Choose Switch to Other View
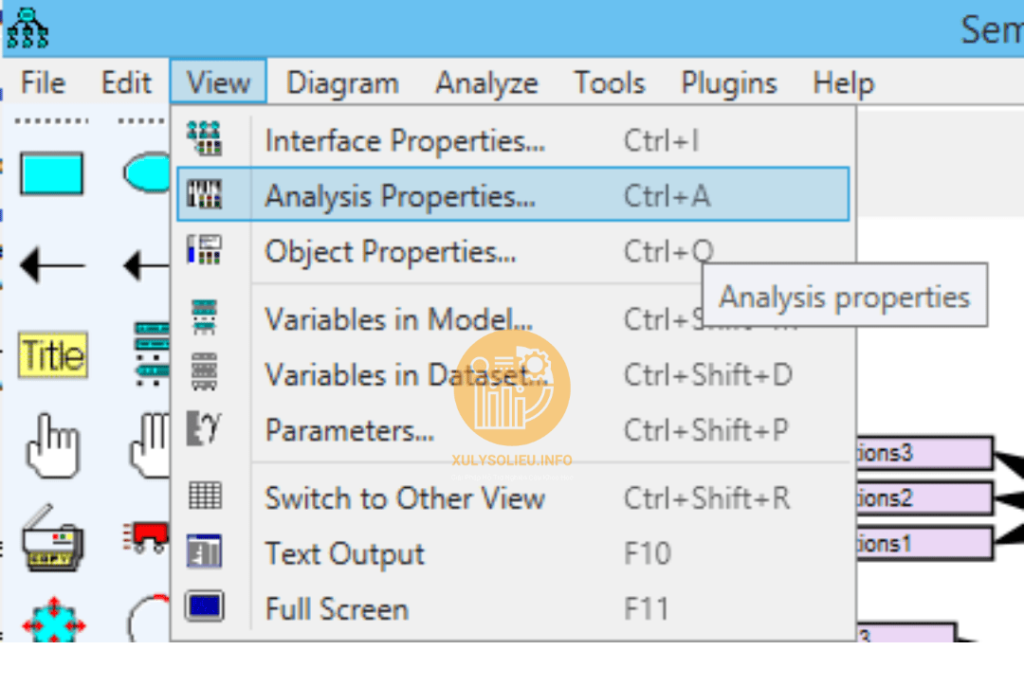 404,498
